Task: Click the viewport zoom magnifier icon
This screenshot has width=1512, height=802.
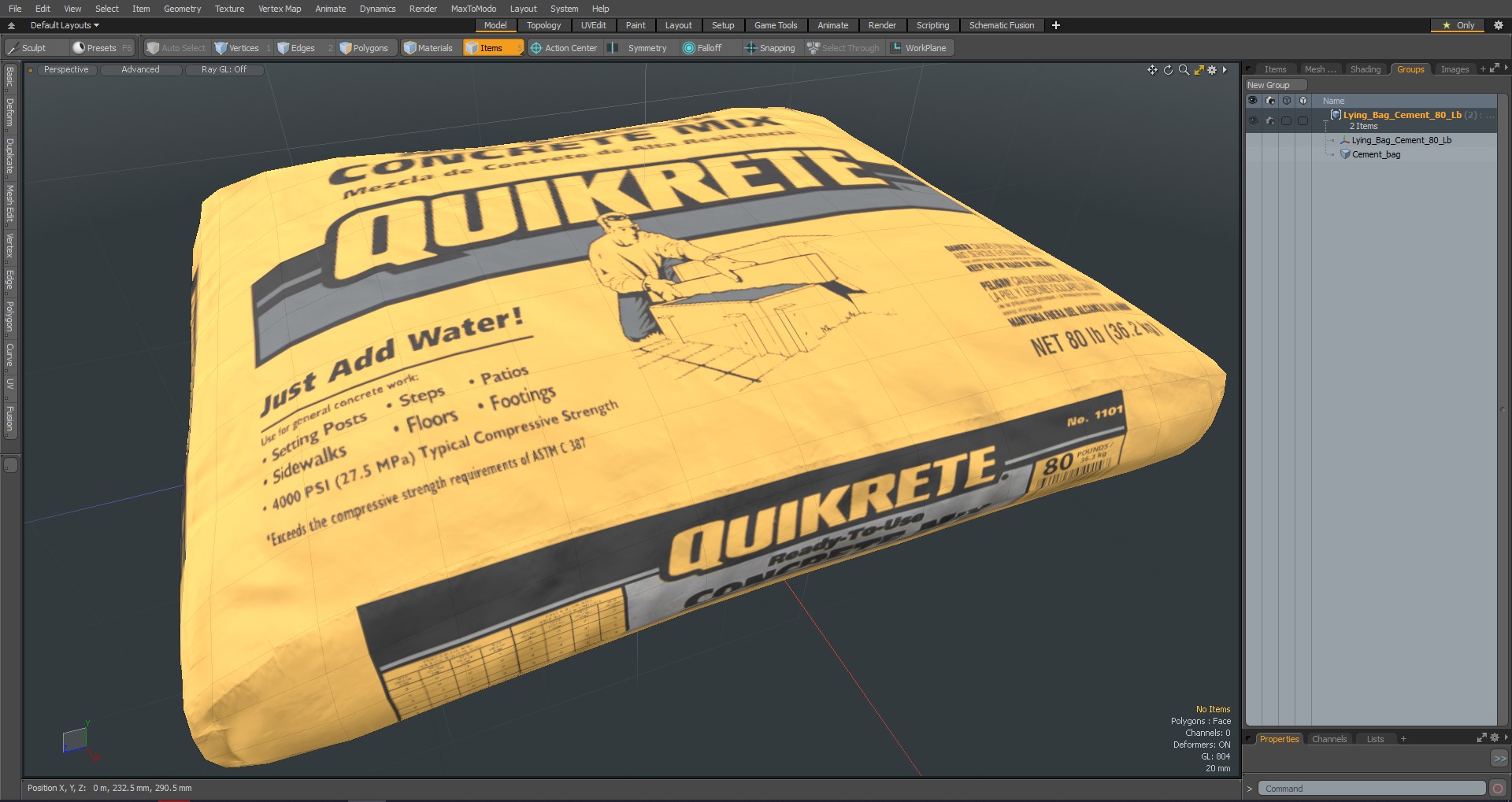Action: [x=1184, y=70]
